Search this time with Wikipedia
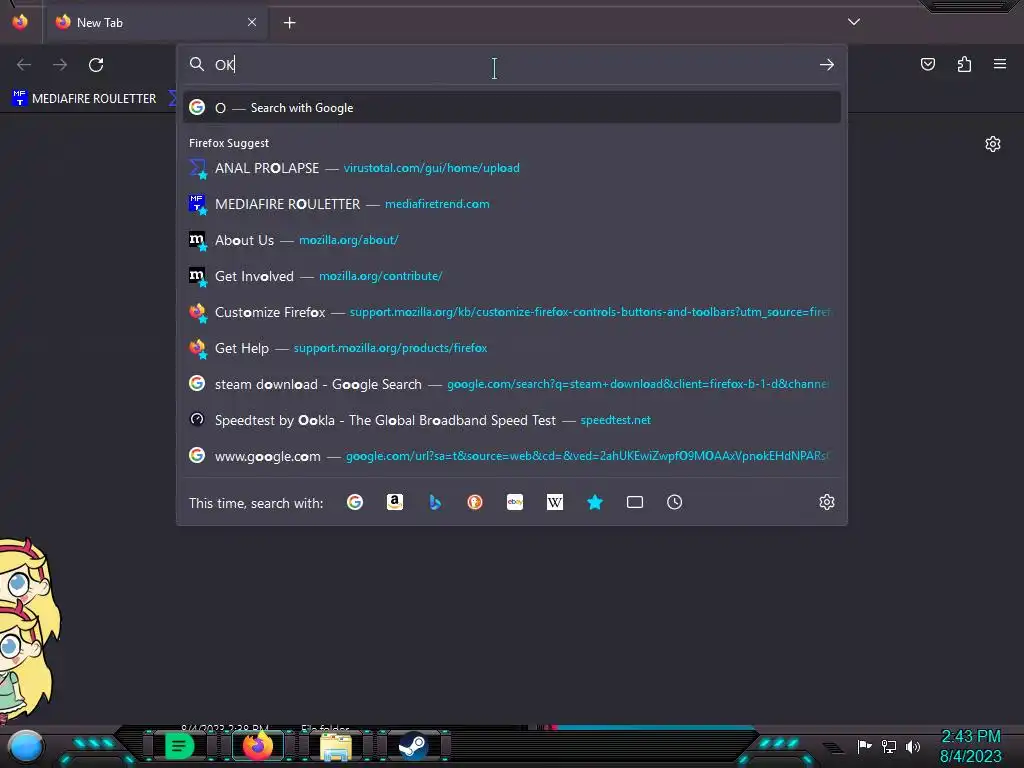This screenshot has height=768, width=1024. pos(554,502)
